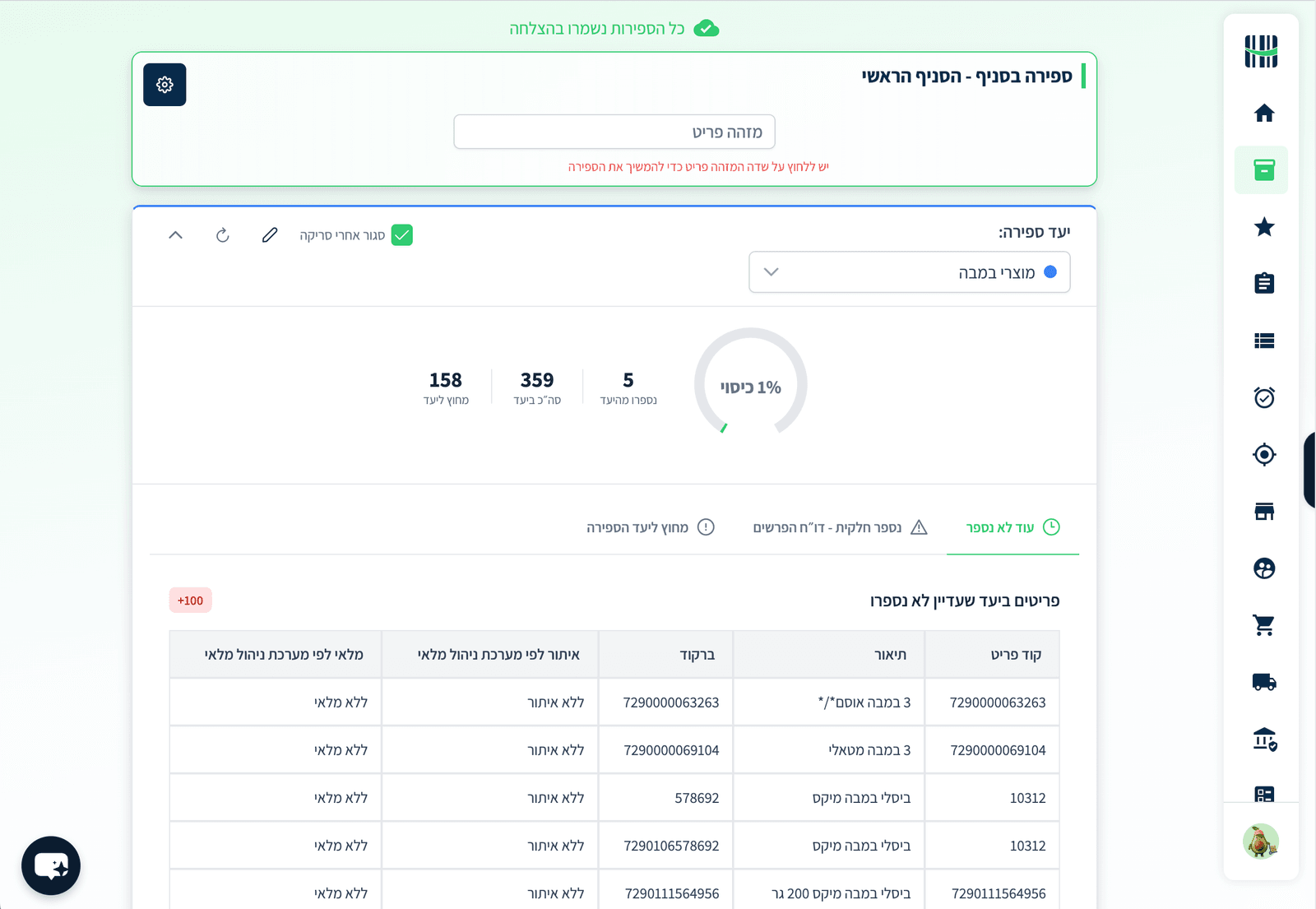Click the 'קוד פריט' column header
Screen dimensions: 1316x909
tap(992, 655)
